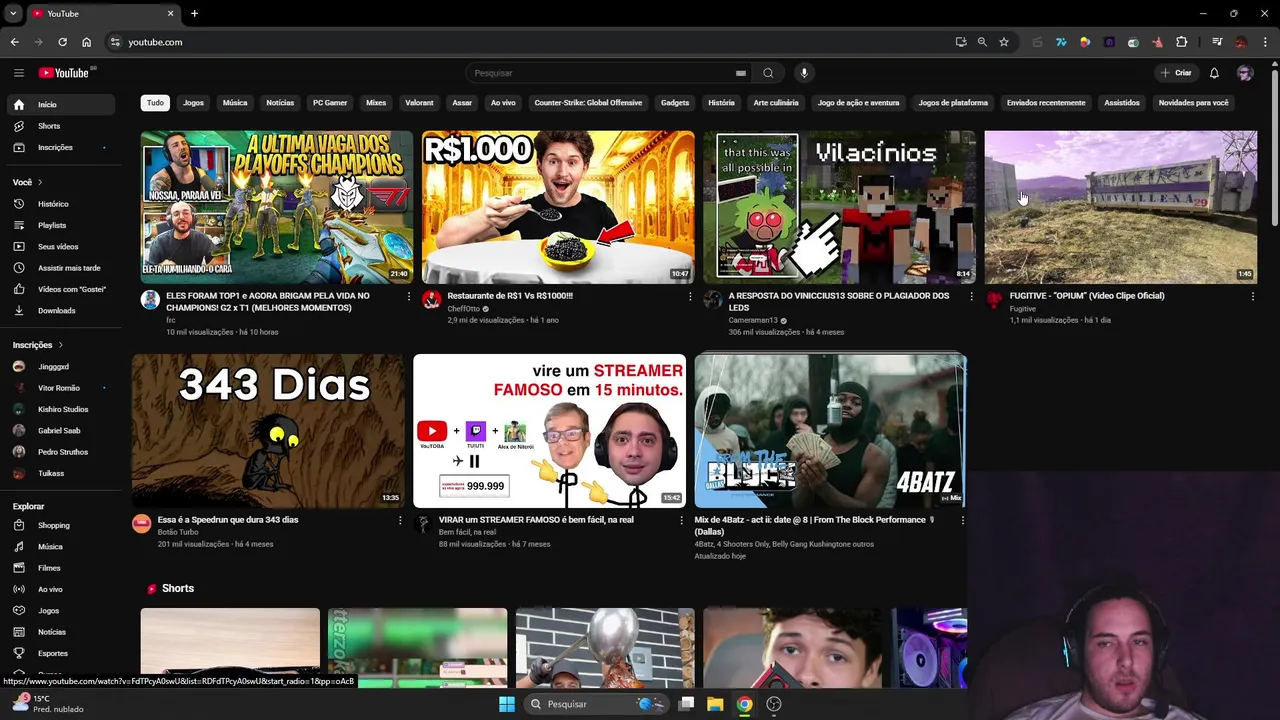Open Notícias in Explorar section
The image size is (1280, 720).
[x=60, y=632]
